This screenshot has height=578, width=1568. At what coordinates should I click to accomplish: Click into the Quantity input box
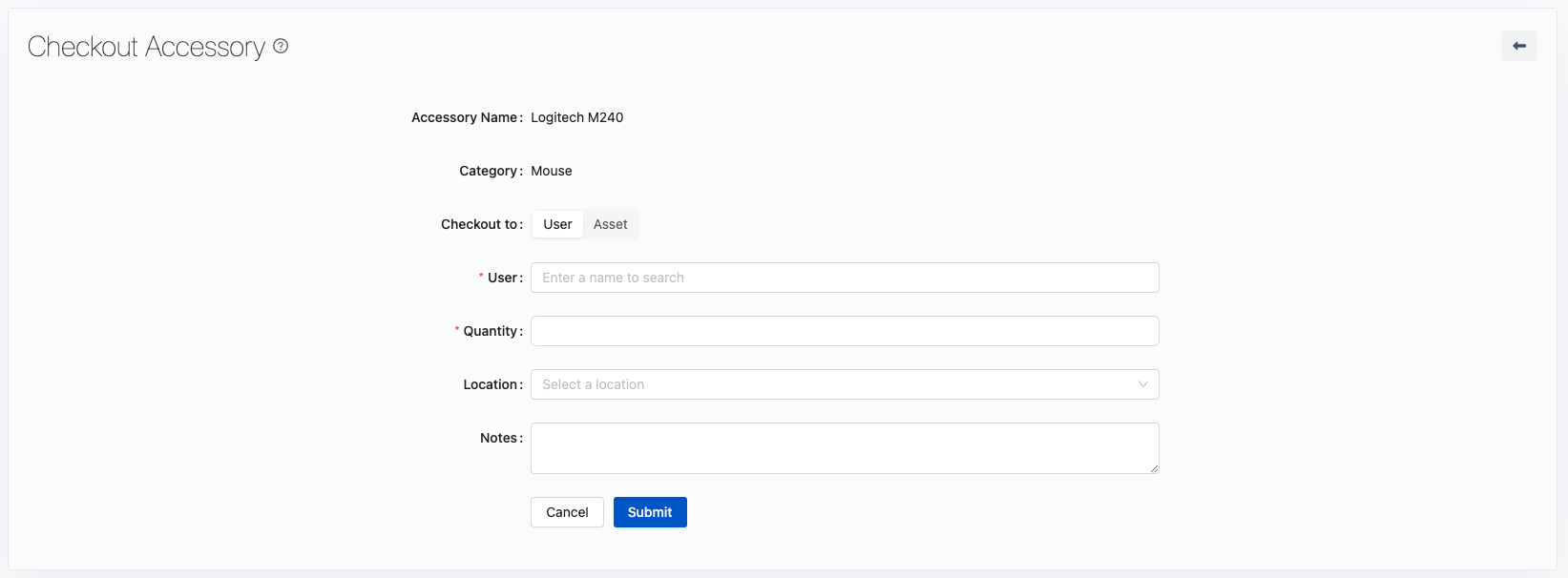(844, 331)
